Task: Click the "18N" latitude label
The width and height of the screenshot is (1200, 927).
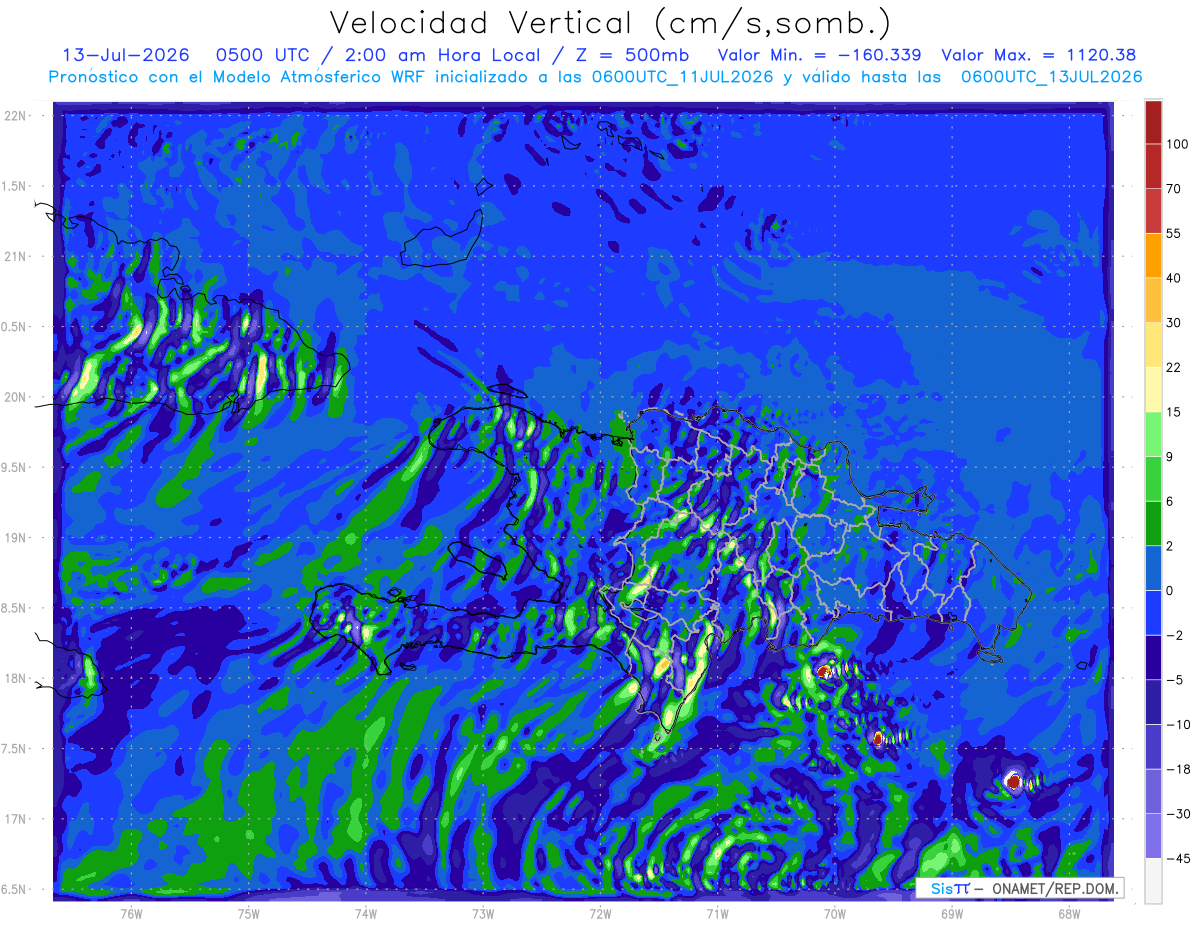Action: coord(16,679)
